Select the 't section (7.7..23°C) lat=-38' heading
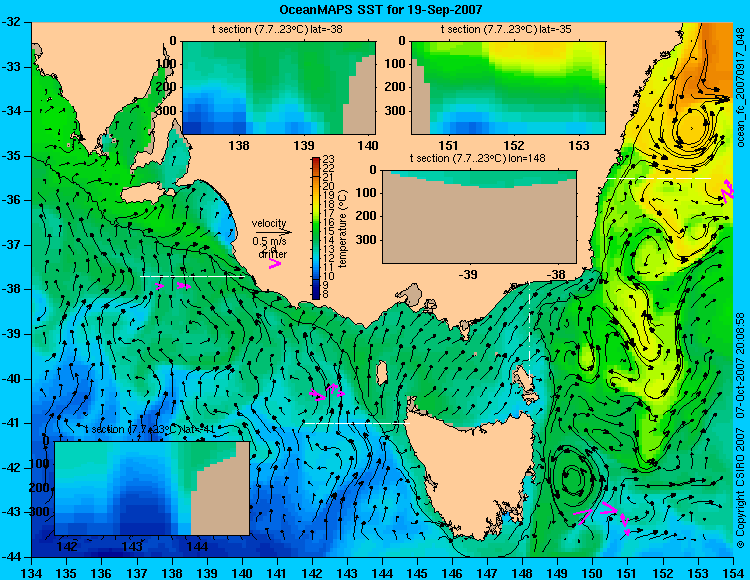 click(x=277, y=29)
